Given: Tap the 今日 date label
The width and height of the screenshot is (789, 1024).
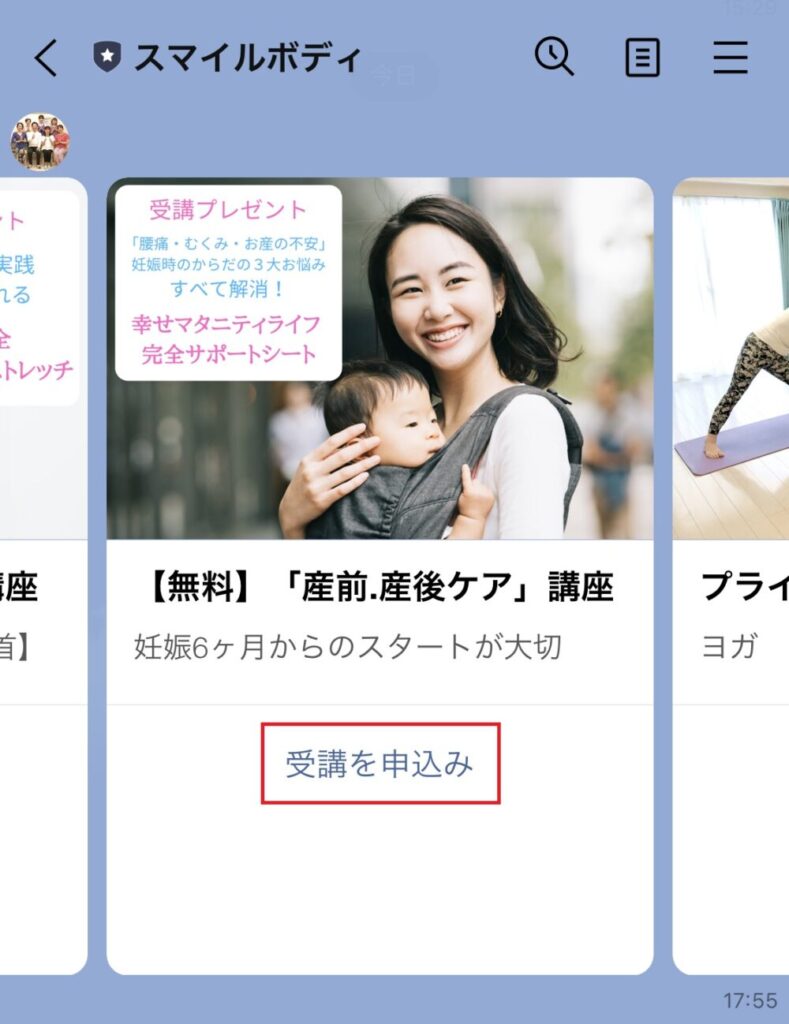Looking at the screenshot, I should pos(394,76).
